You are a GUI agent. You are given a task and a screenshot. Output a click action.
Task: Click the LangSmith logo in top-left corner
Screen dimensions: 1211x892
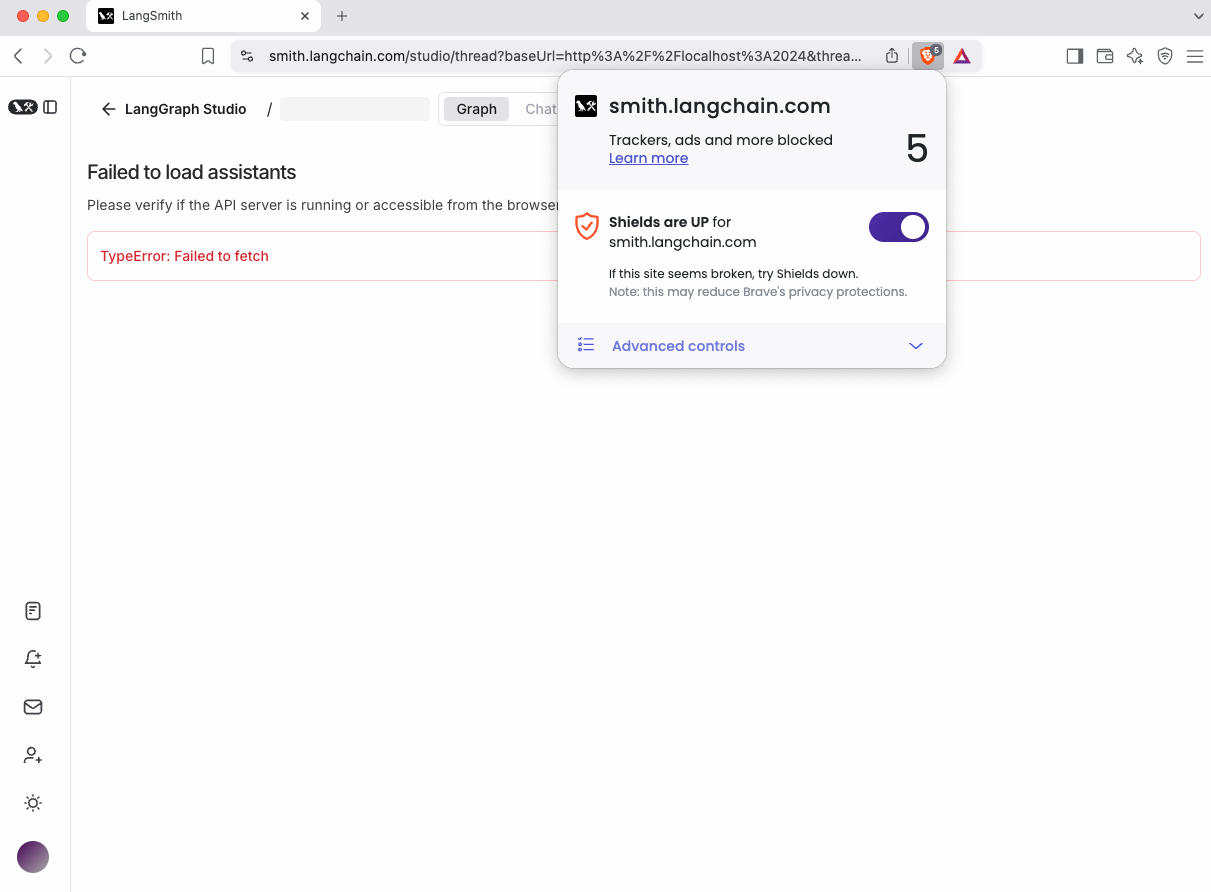[24, 106]
